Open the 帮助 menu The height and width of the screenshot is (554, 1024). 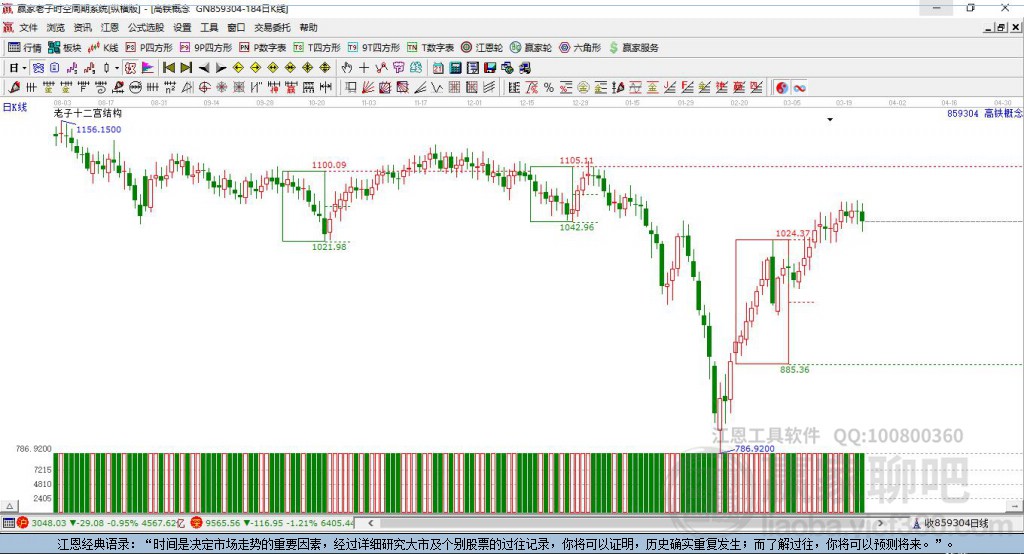(x=308, y=27)
